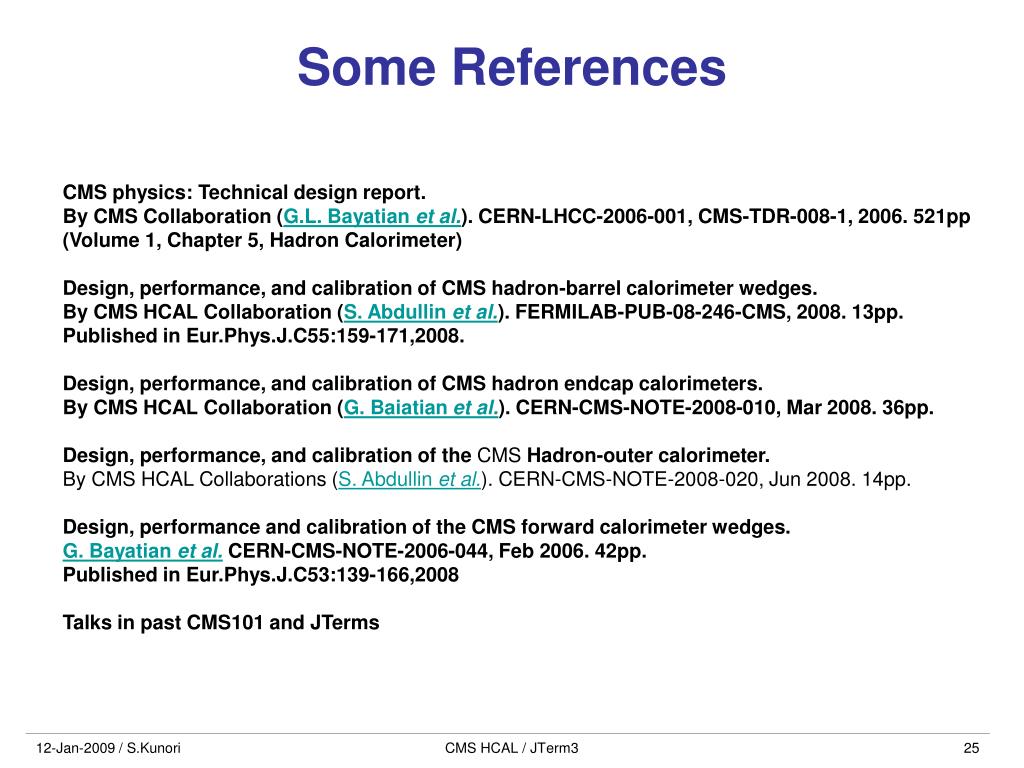Viewport: 1024px width, 768px height.
Task: Click the slide number 25
Action: [971, 748]
